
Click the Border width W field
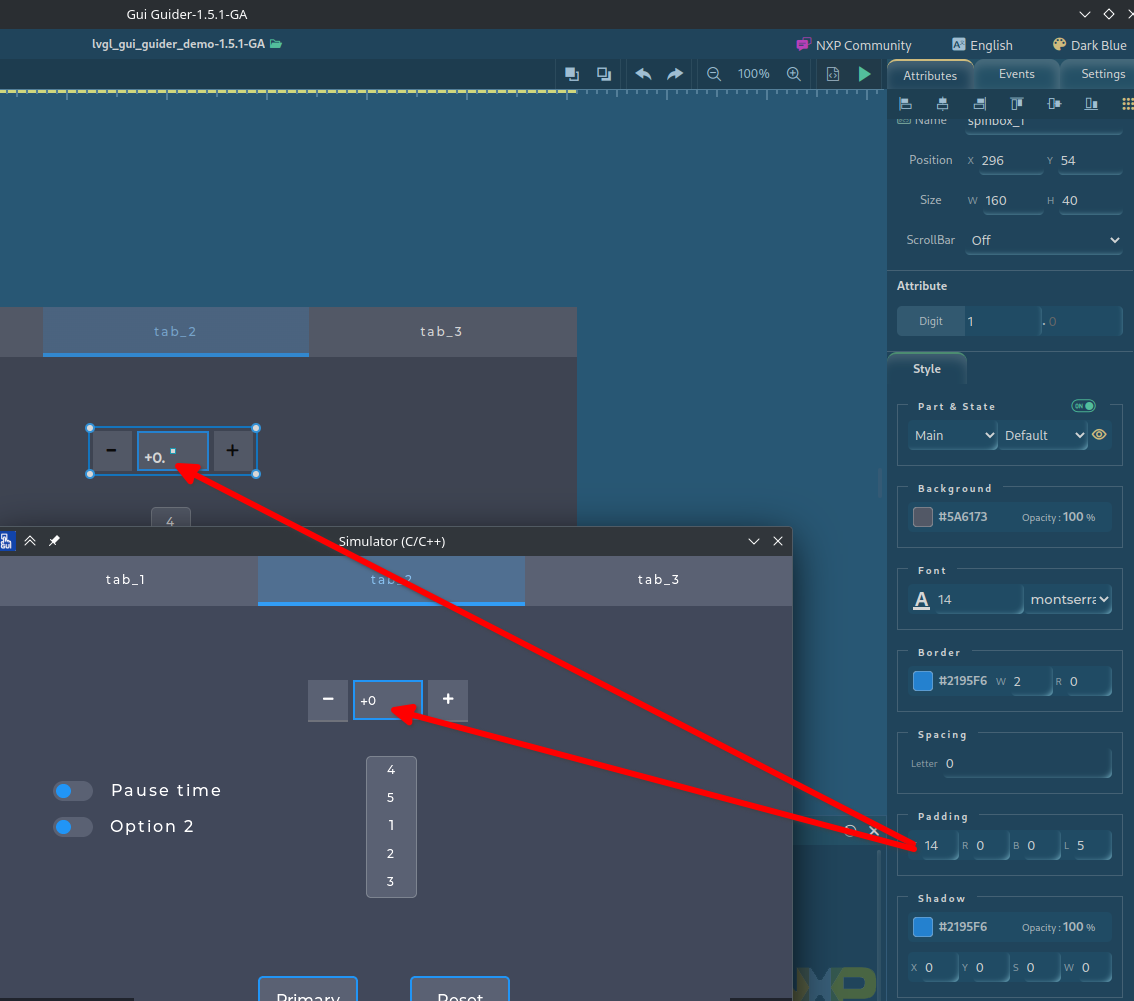(1031, 681)
